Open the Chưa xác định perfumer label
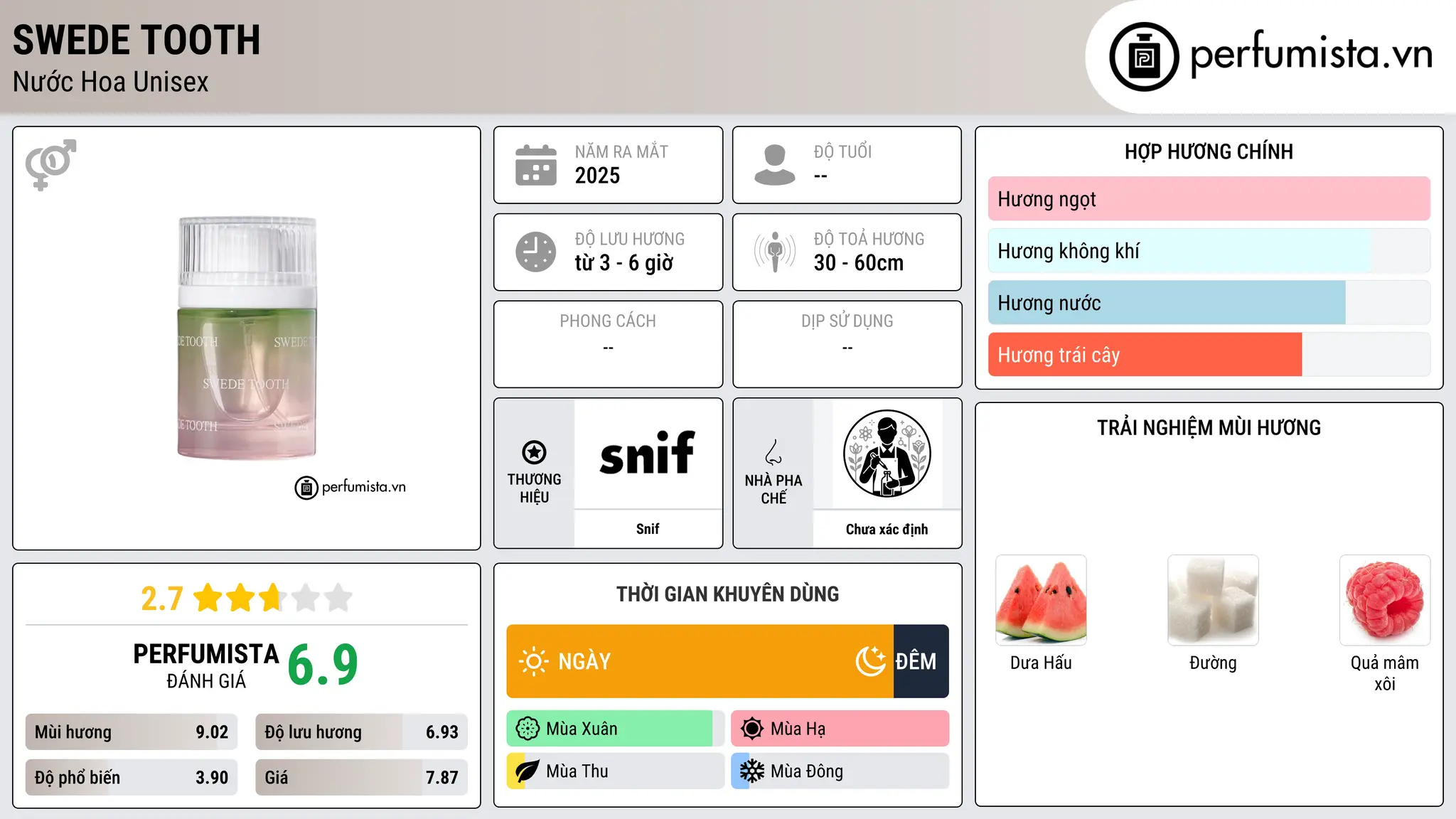 tap(887, 529)
